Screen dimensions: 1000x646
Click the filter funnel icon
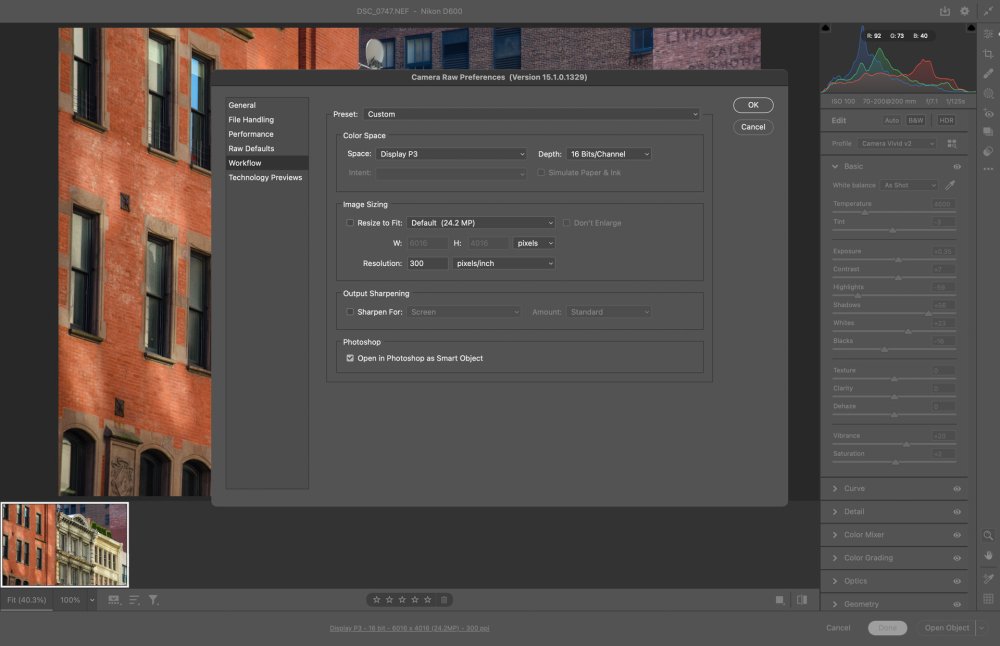(x=154, y=600)
